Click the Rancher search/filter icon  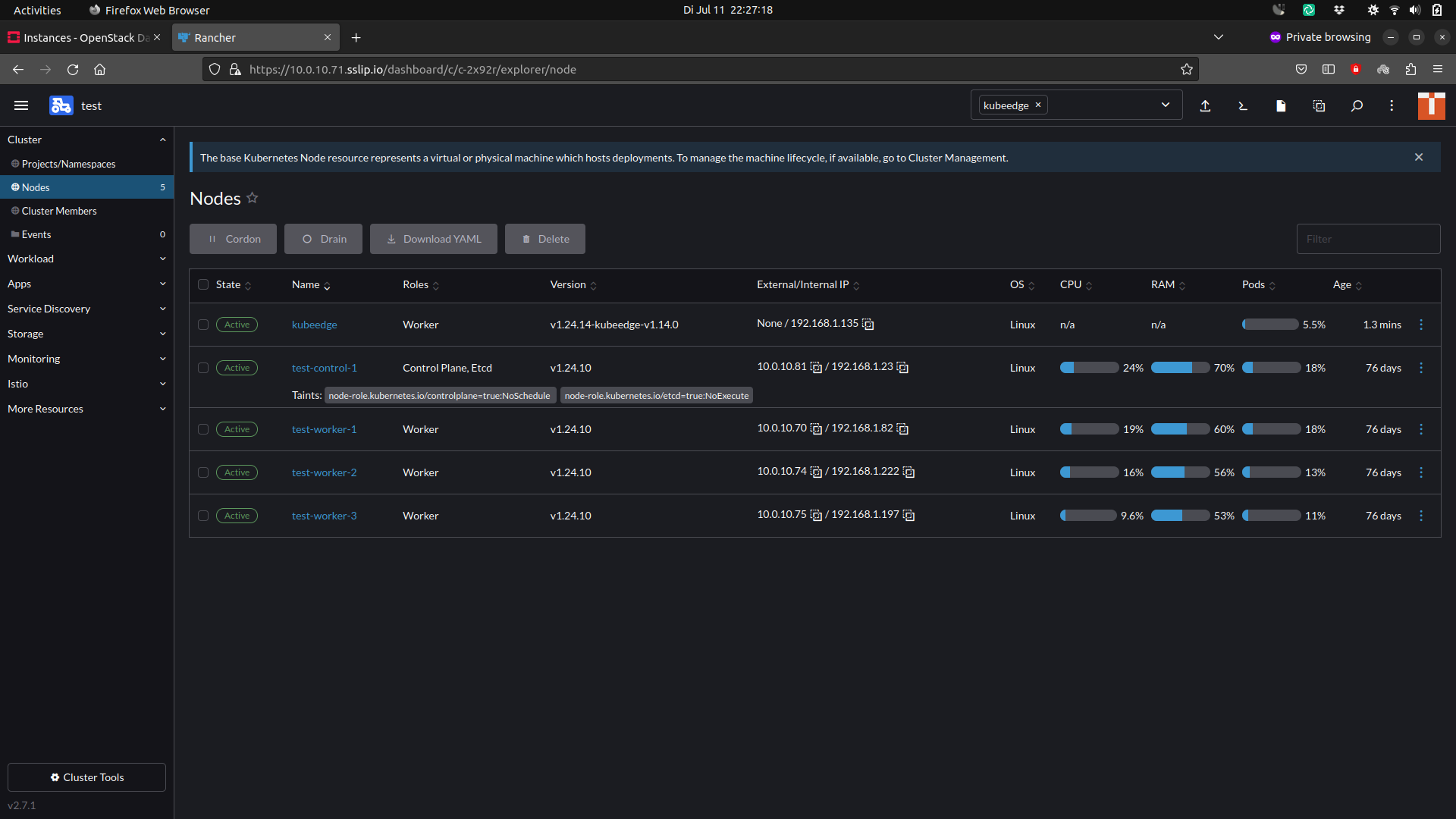click(x=1356, y=106)
